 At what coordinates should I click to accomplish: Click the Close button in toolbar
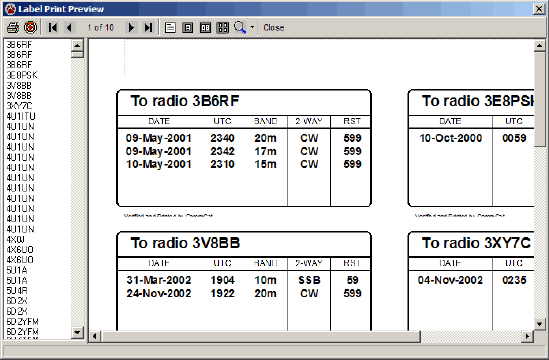273,28
